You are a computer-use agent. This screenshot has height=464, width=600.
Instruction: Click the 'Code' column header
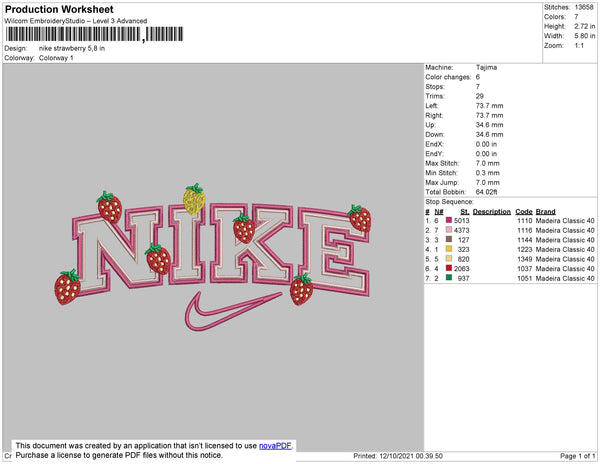click(524, 212)
